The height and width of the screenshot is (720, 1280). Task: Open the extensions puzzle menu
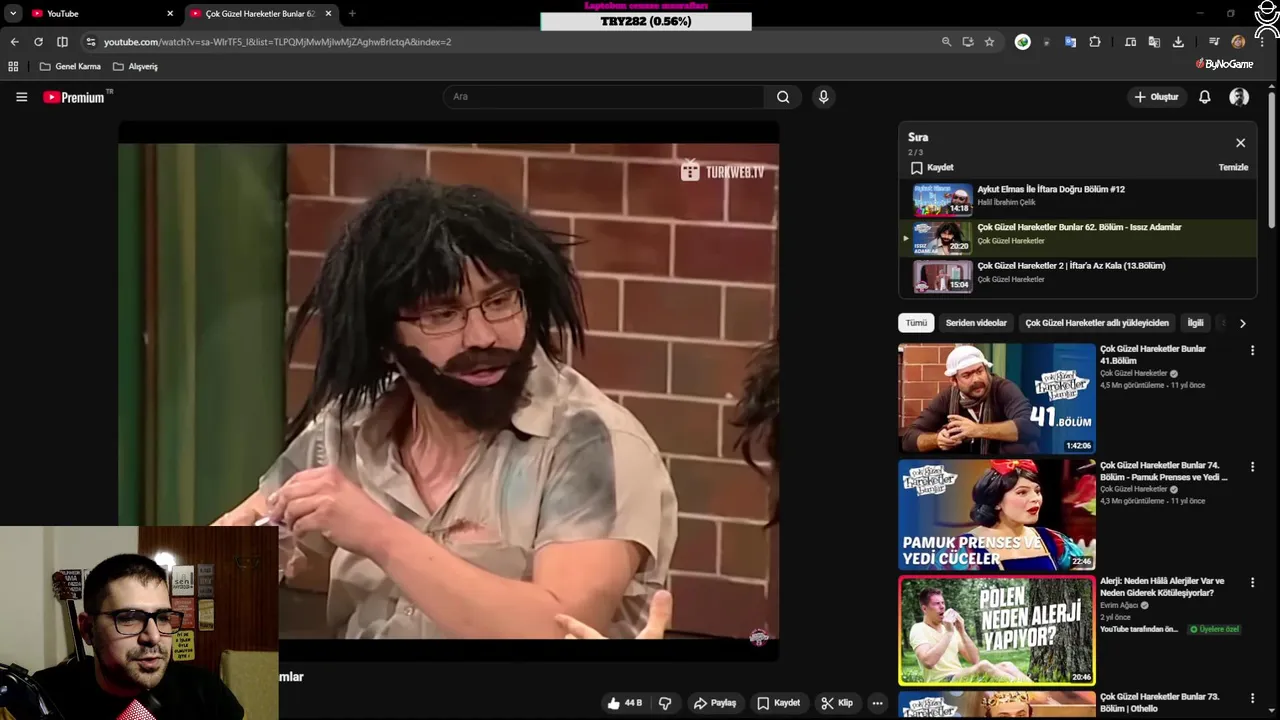pyautogui.click(x=1095, y=42)
